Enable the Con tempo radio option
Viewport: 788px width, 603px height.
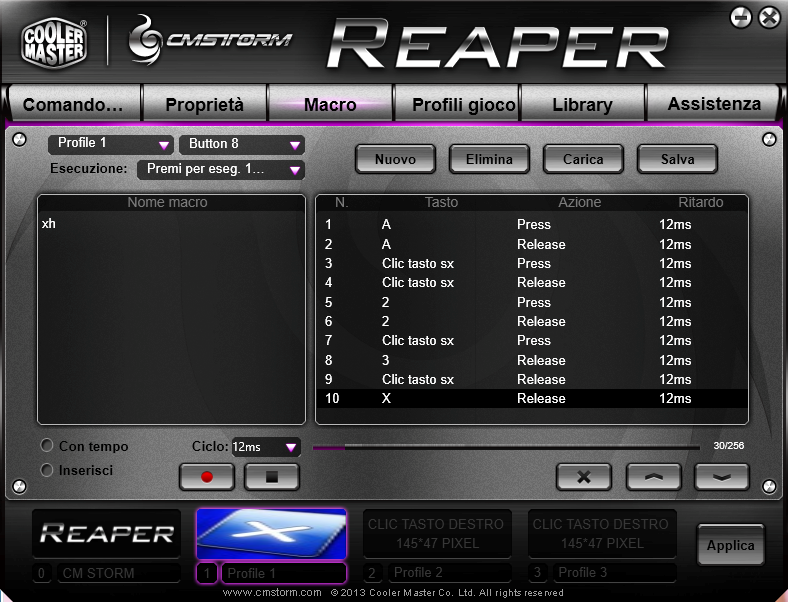(47, 446)
